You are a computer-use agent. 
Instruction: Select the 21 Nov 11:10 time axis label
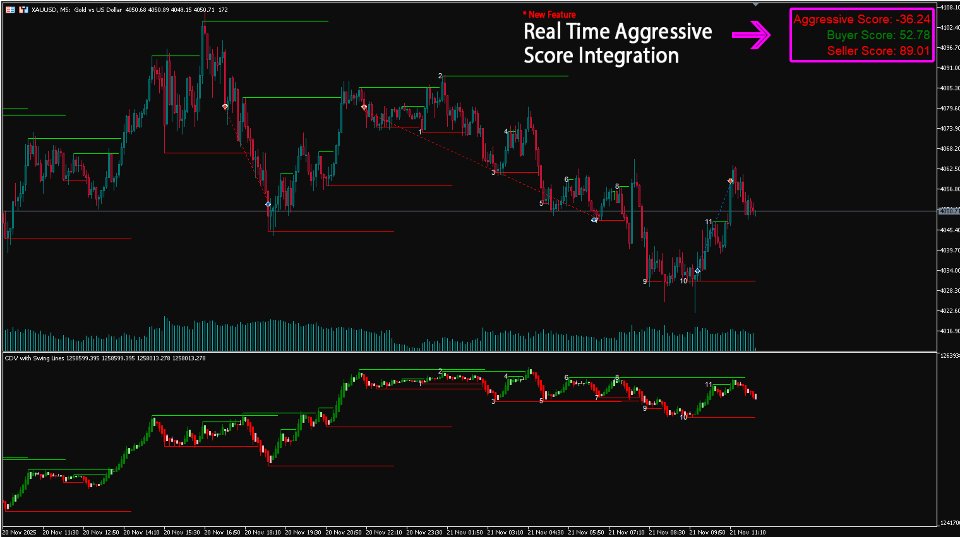point(747,533)
